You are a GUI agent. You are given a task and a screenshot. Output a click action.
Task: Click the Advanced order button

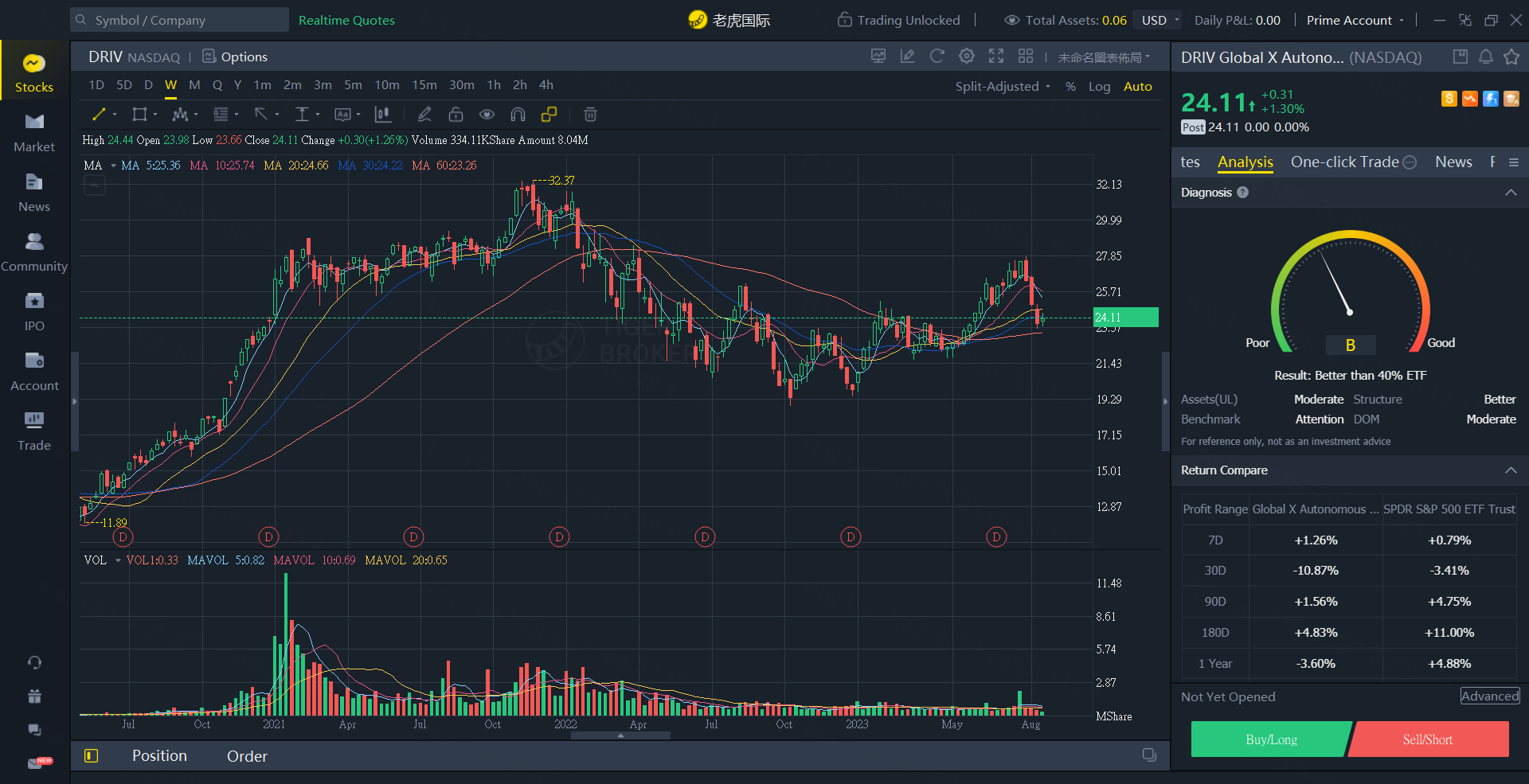[x=1490, y=696]
